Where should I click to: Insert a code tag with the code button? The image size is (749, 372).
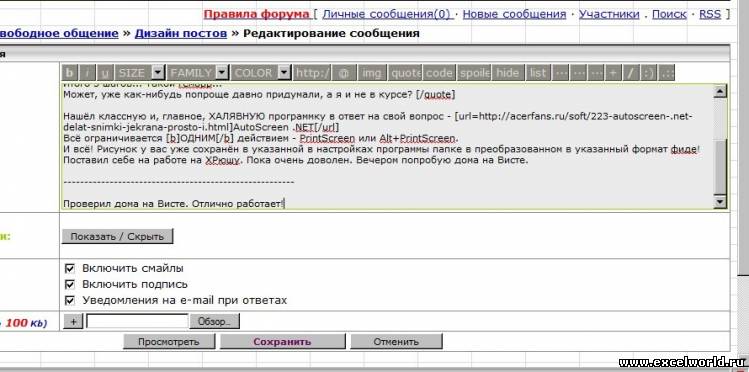(x=439, y=73)
